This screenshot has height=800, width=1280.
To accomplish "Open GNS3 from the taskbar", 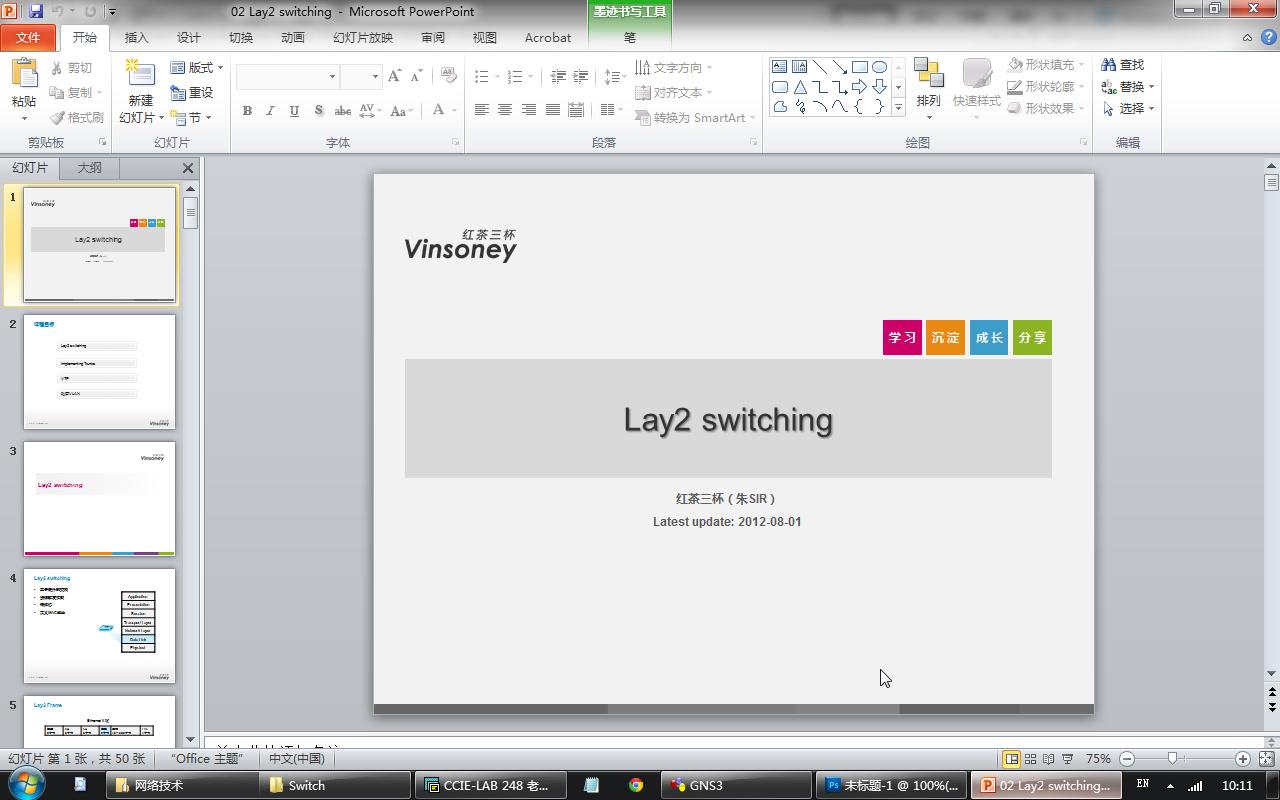I will click(737, 785).
